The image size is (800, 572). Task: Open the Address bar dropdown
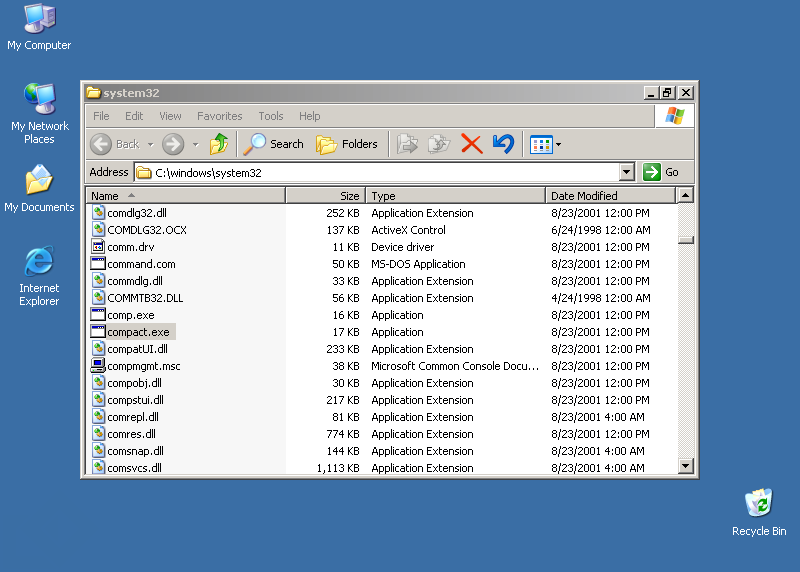coord(627,172)
